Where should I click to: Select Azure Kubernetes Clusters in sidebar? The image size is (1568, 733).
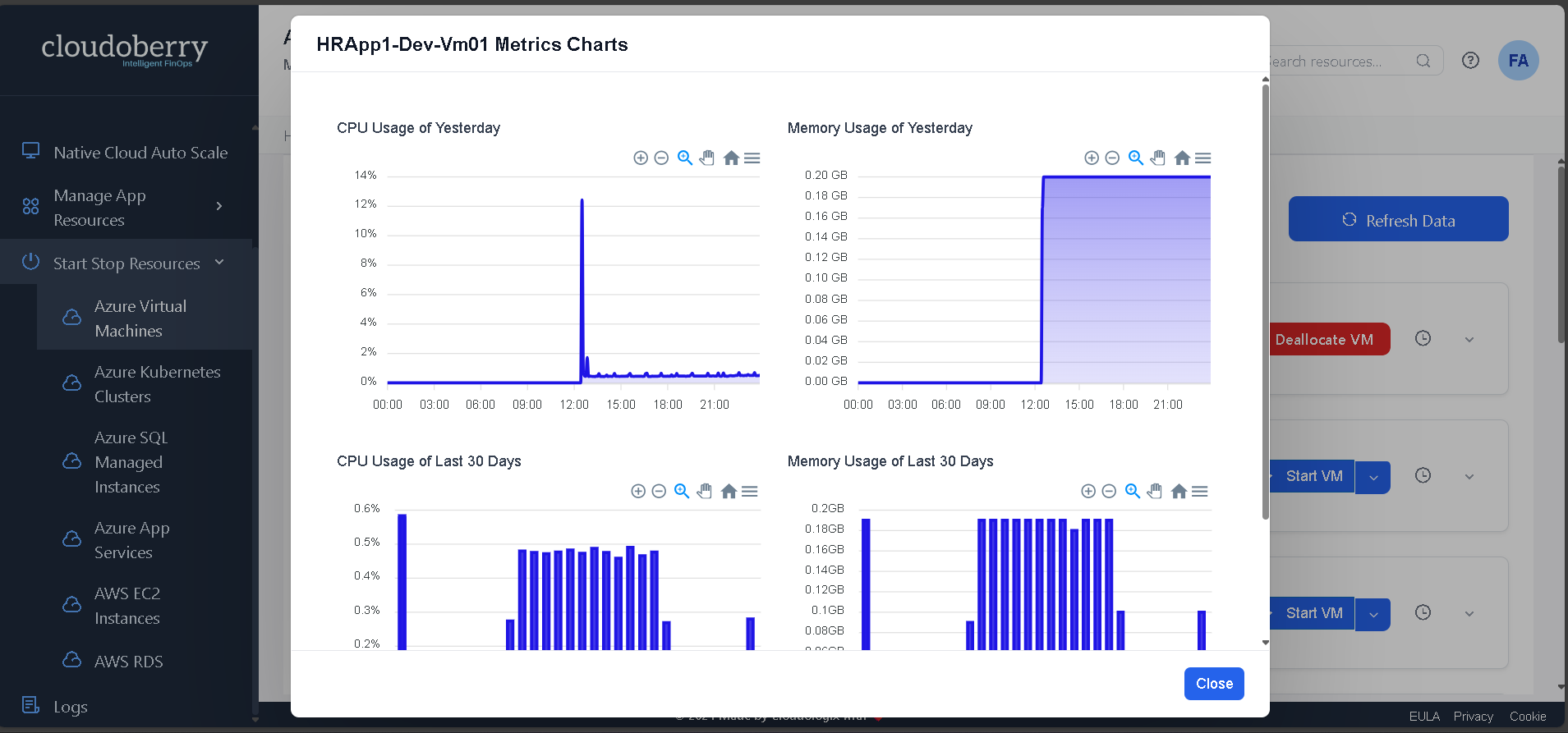145,384
